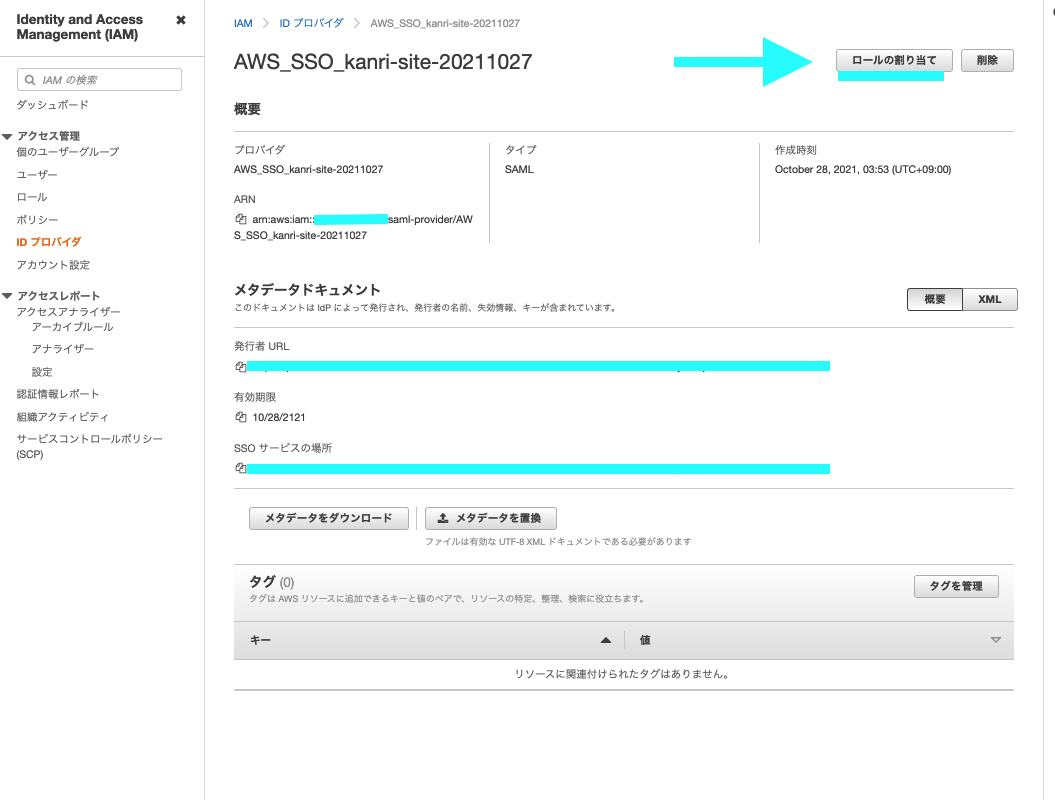Sort tags by キー column arrow
1055x800 pixels.
coord(606,640)
